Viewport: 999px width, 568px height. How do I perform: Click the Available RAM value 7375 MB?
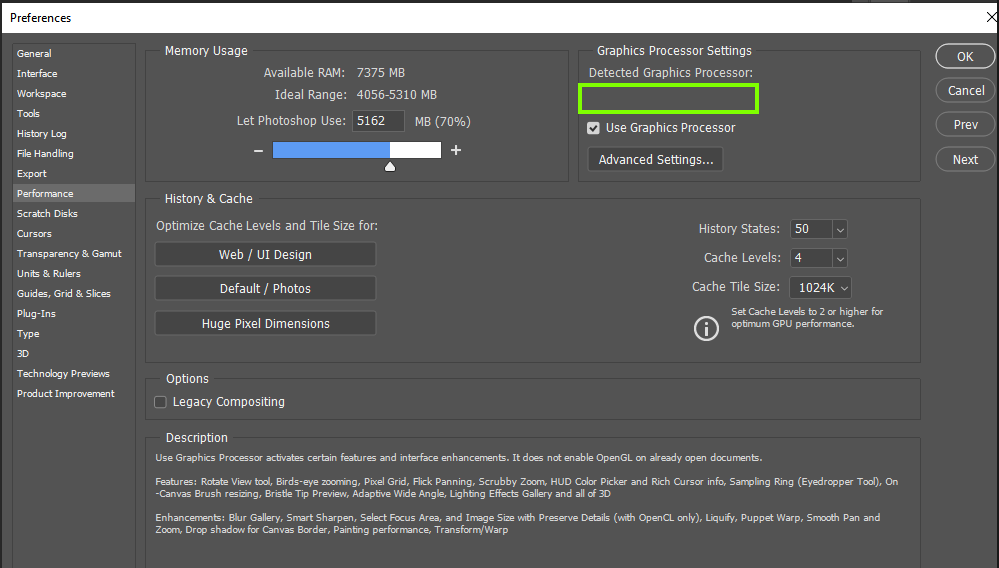[x=380, y=73]
